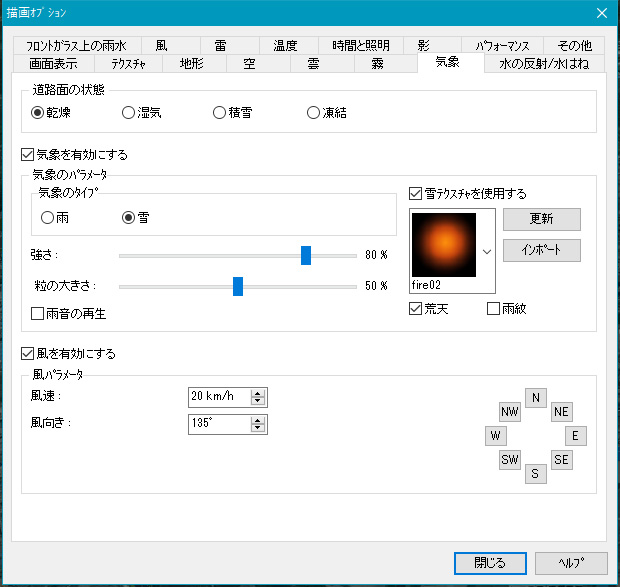Click the fire02 texture thumbnail

tap(444, 245)
